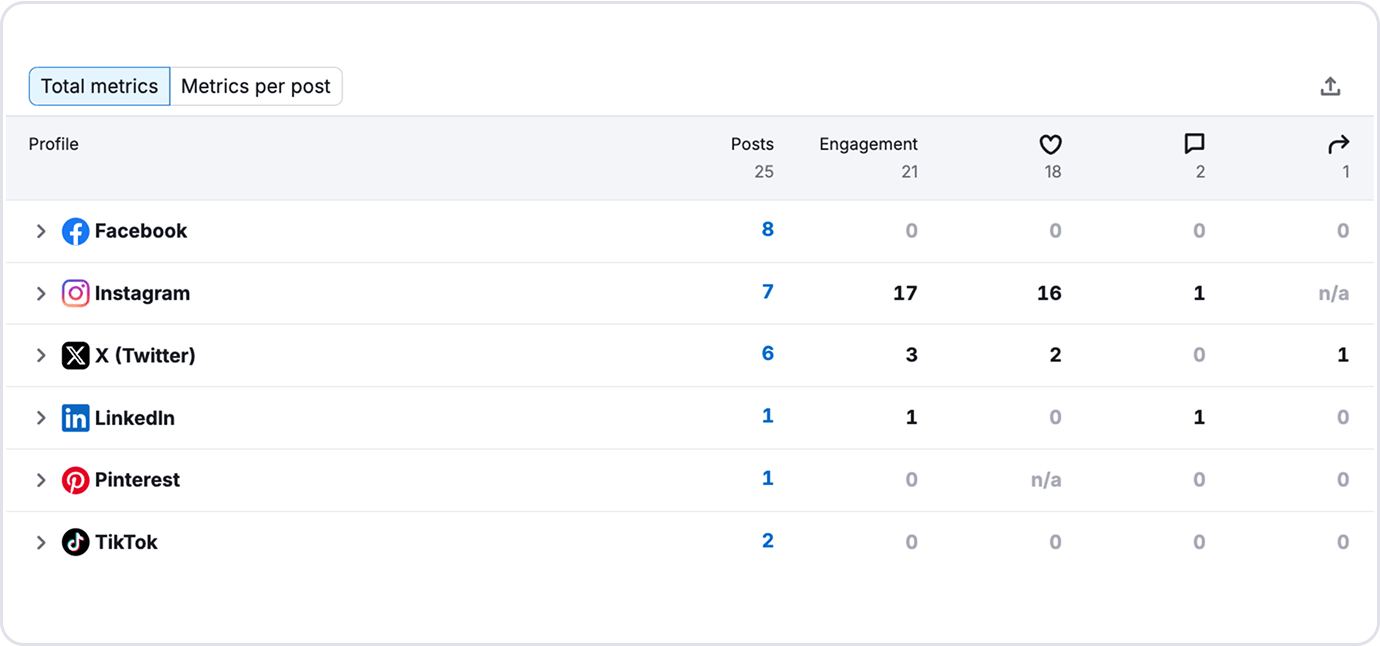Click the comments icon column header
Viewport: 1380px width, 646px height.
(1194, 144)
